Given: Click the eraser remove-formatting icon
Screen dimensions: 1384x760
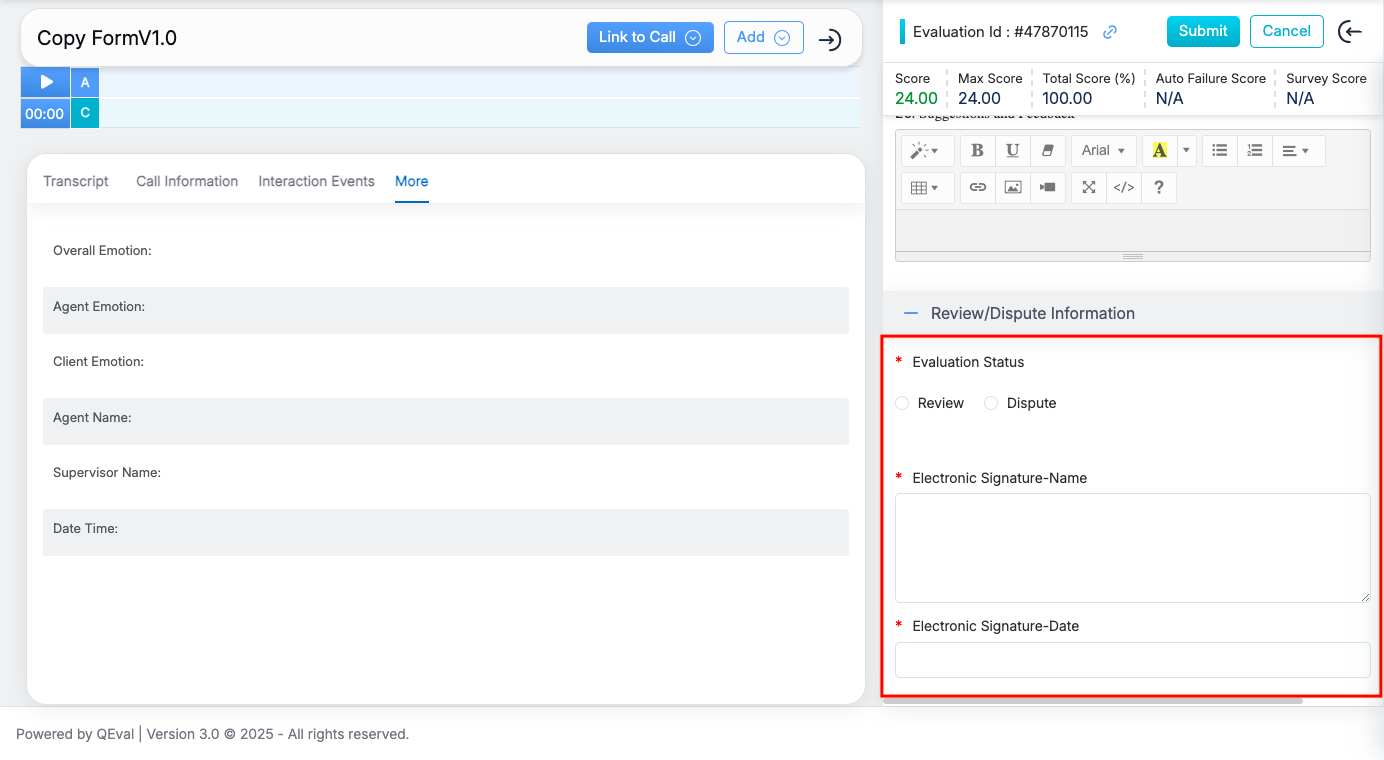Looking at the screenshot, I should point(1047,150).
